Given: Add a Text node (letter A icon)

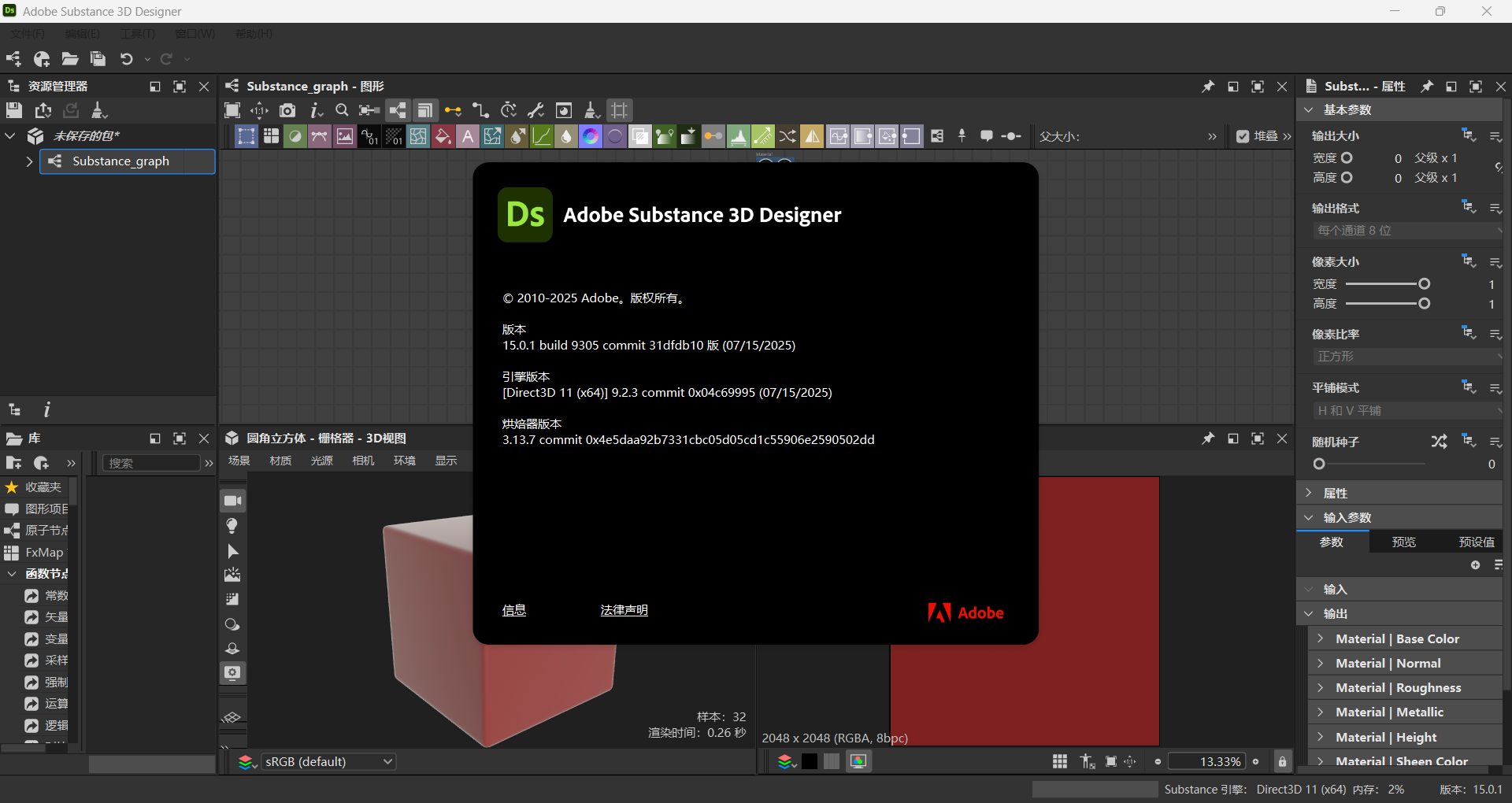Looking at the screenshot, I should 468,137.
